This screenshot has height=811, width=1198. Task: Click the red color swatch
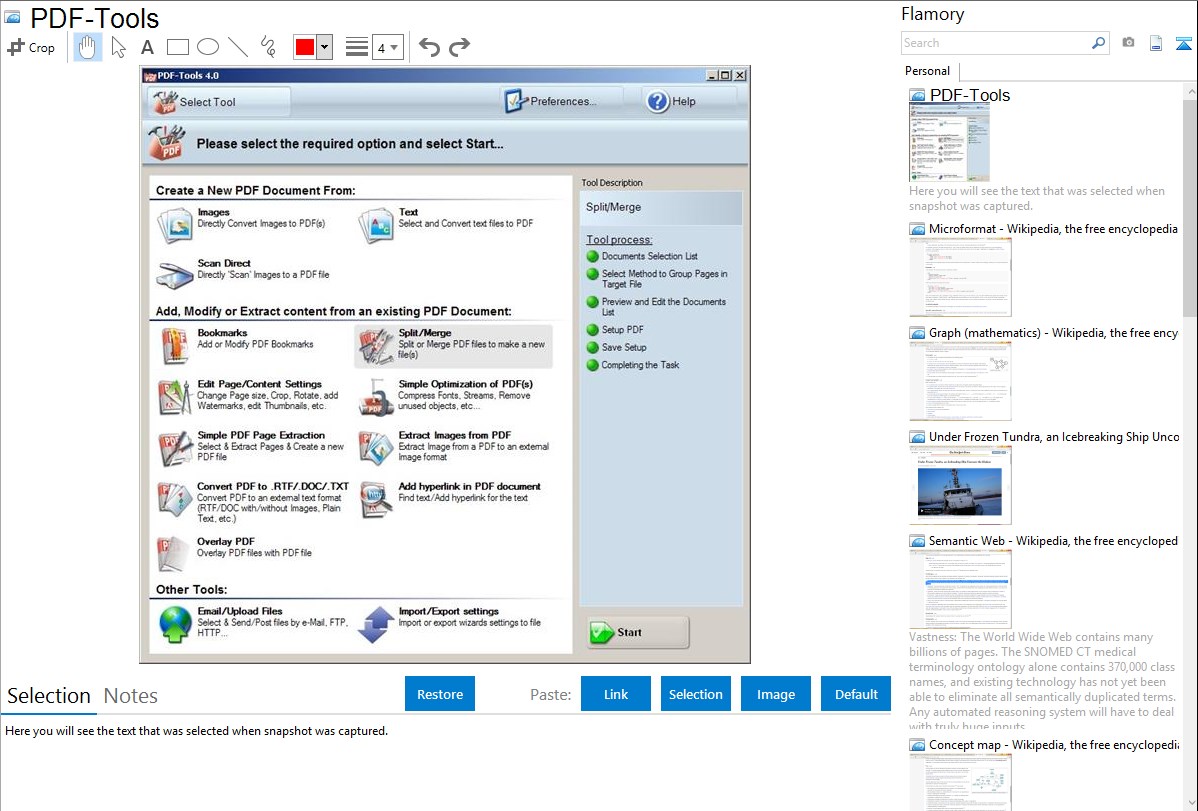coord(305,47)
